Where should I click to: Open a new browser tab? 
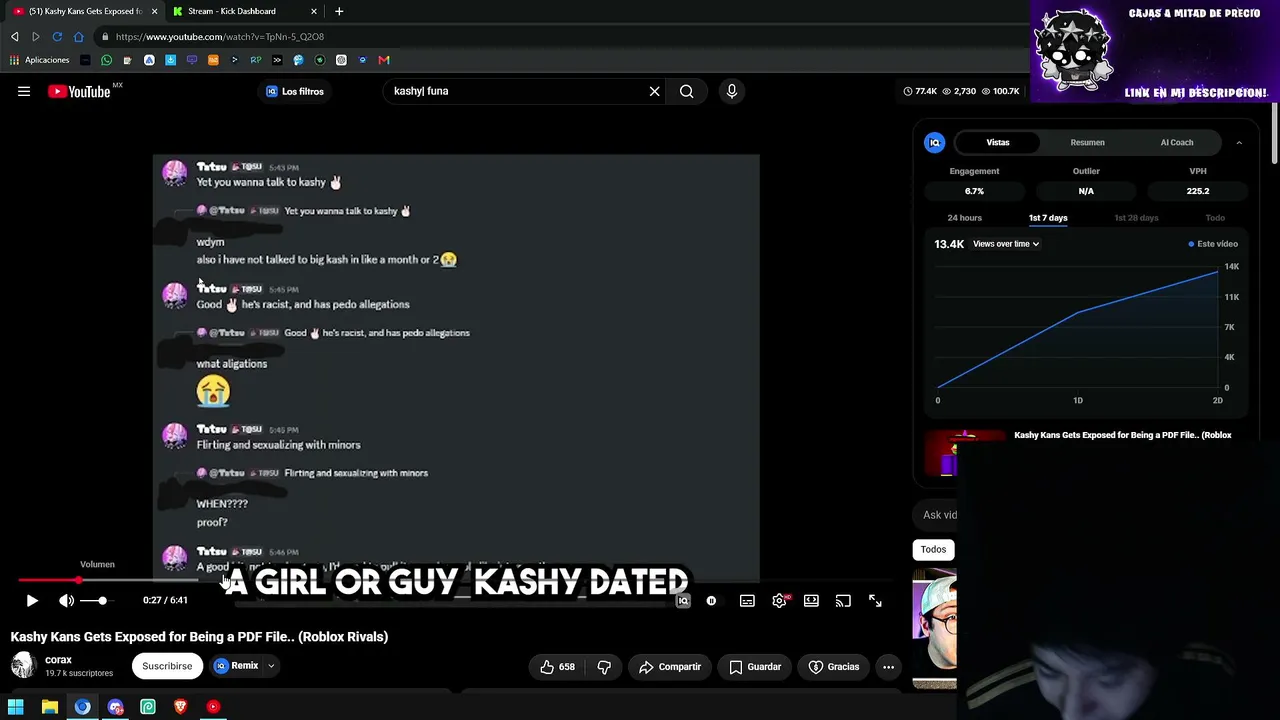[x=339, y=11]
